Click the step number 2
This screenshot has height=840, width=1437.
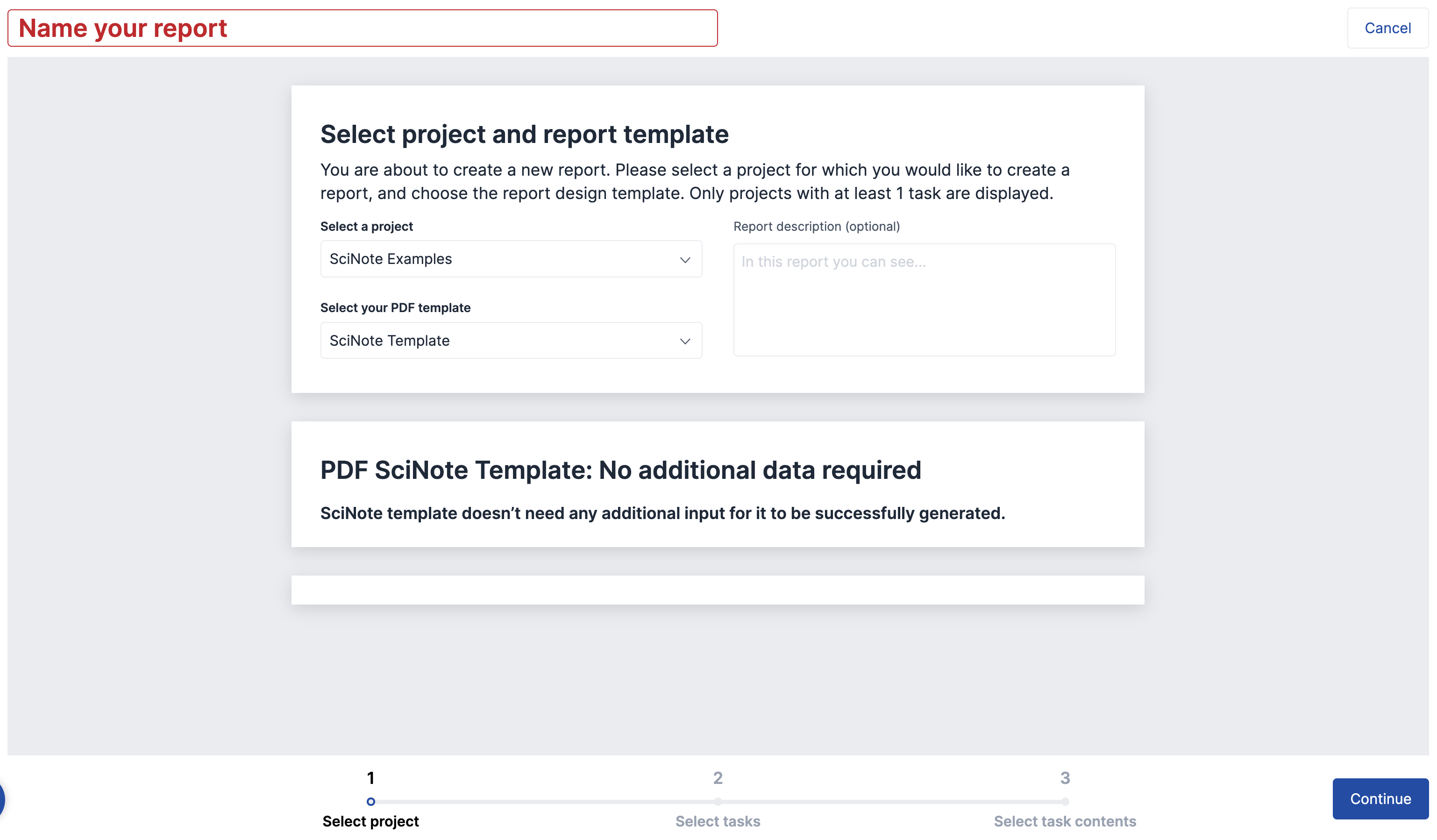click(x=718, y=778)
